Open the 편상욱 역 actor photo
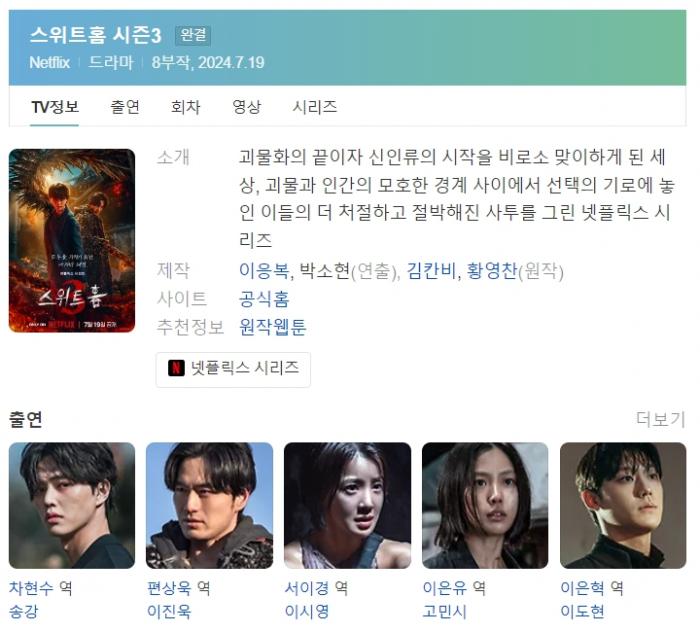 pyautogui.click(x=209, y=505)
